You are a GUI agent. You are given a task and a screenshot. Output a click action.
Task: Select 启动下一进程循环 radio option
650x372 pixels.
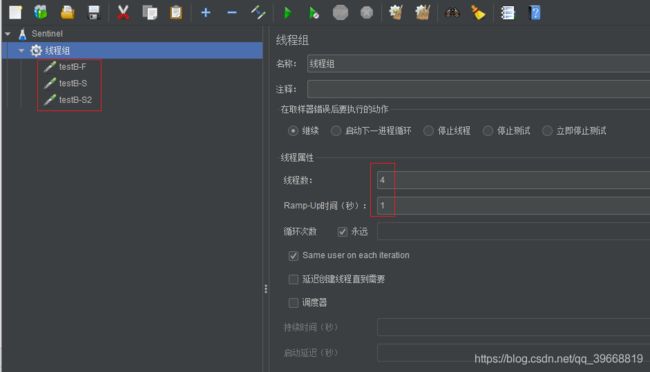[x=336, y=131]
